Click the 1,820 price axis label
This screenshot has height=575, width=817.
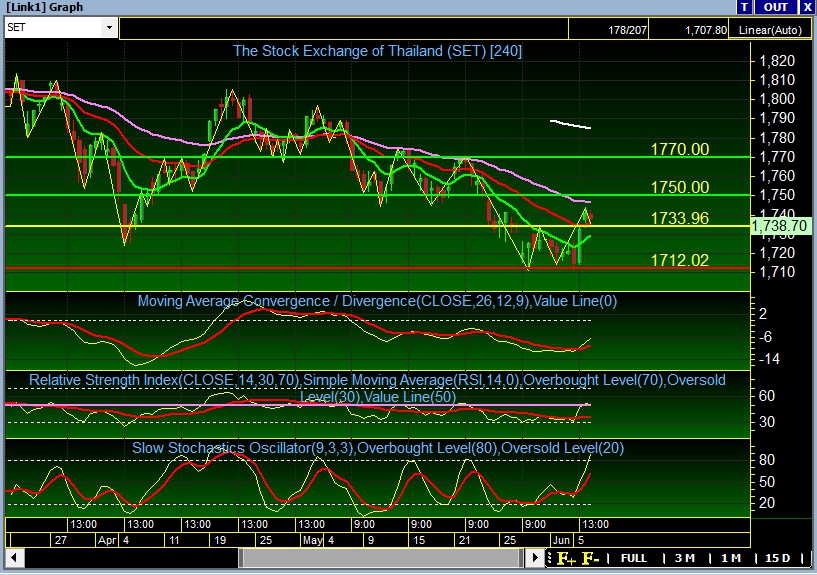click(777, 61)
